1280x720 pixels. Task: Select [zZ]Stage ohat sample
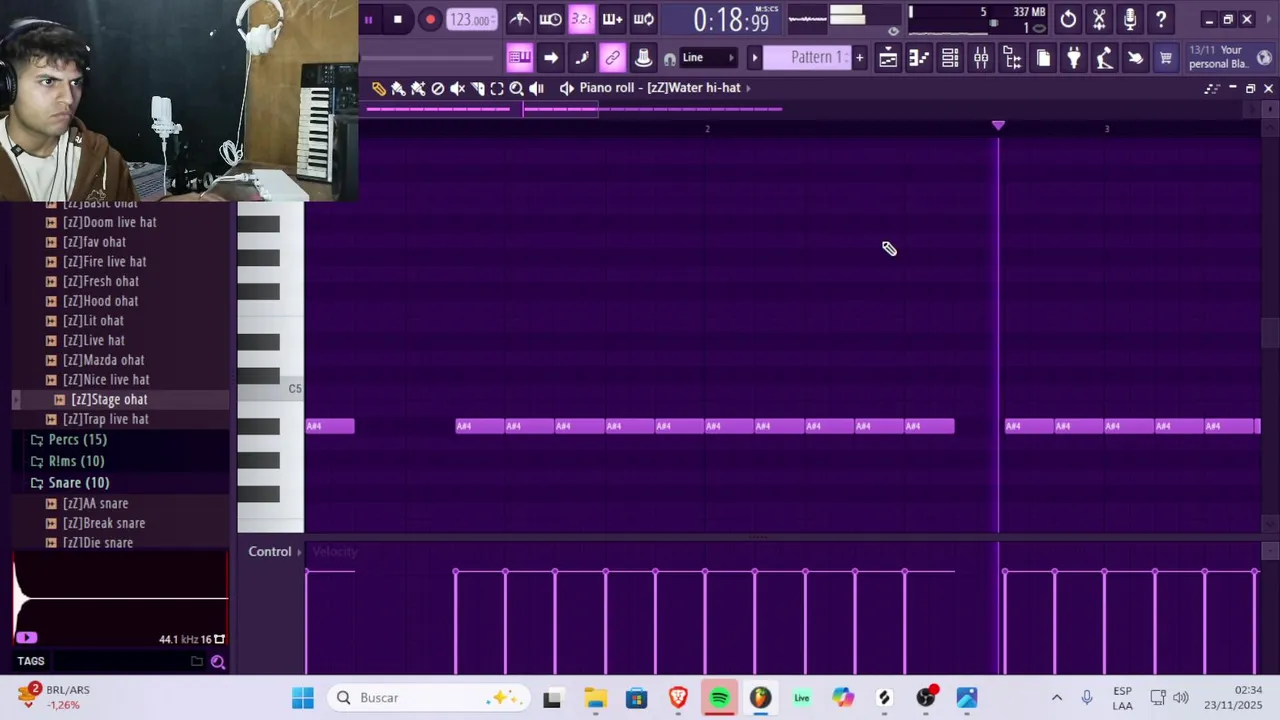(109, 399)
